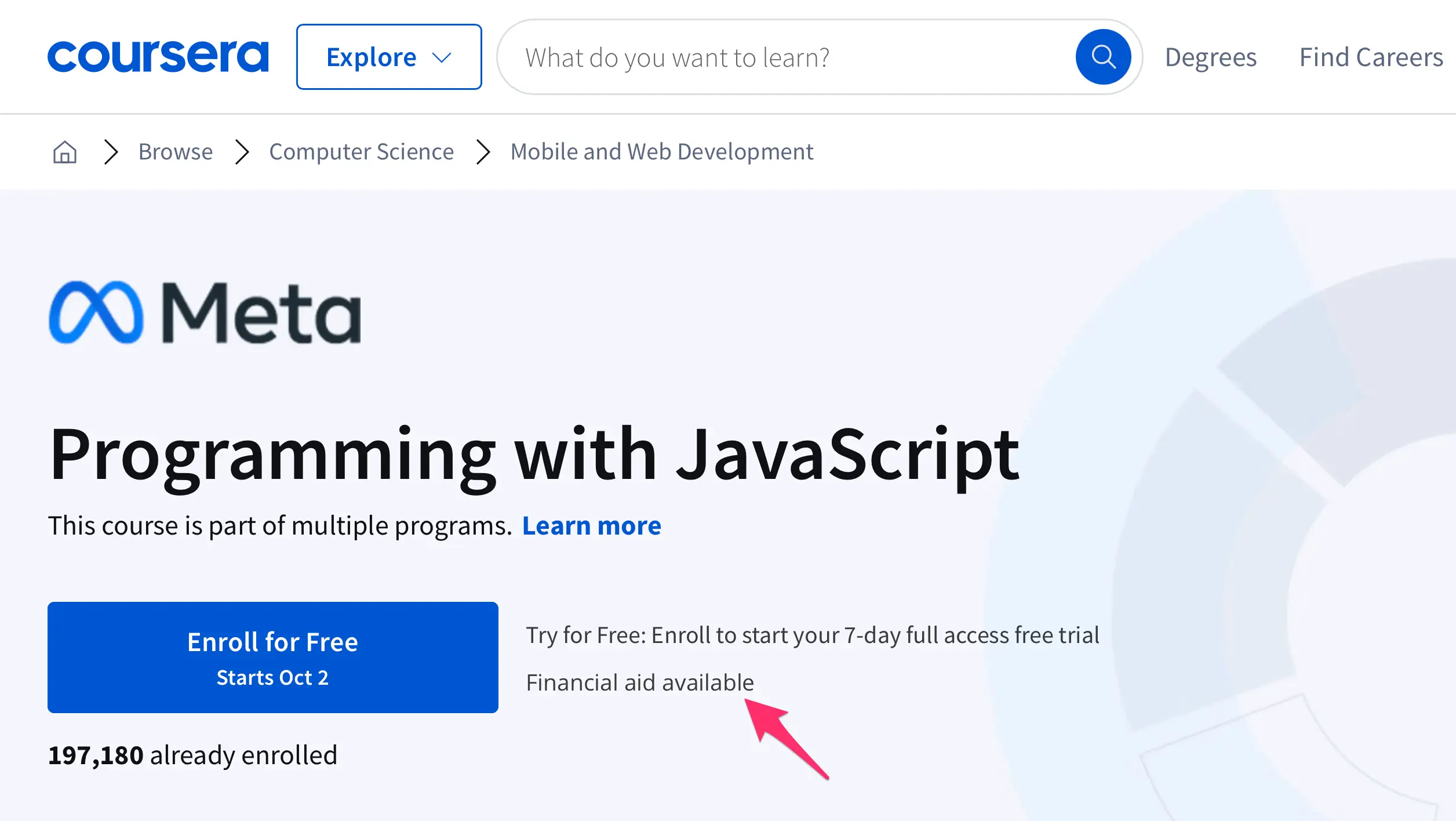Click the Meta infinity logo
The image size is (1456, 821).
96,313
